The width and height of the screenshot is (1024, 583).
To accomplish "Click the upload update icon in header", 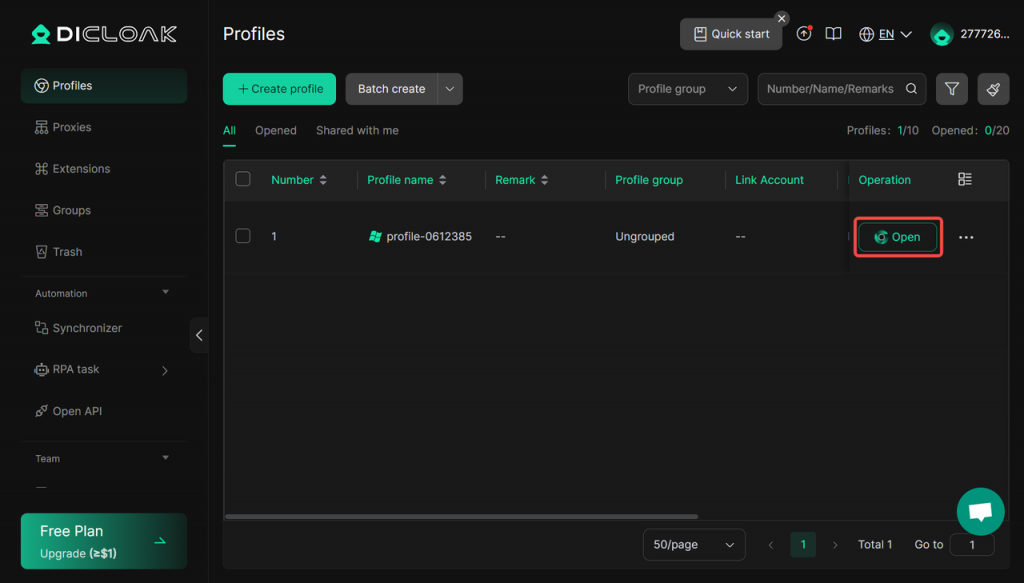I will pos(804,34).
